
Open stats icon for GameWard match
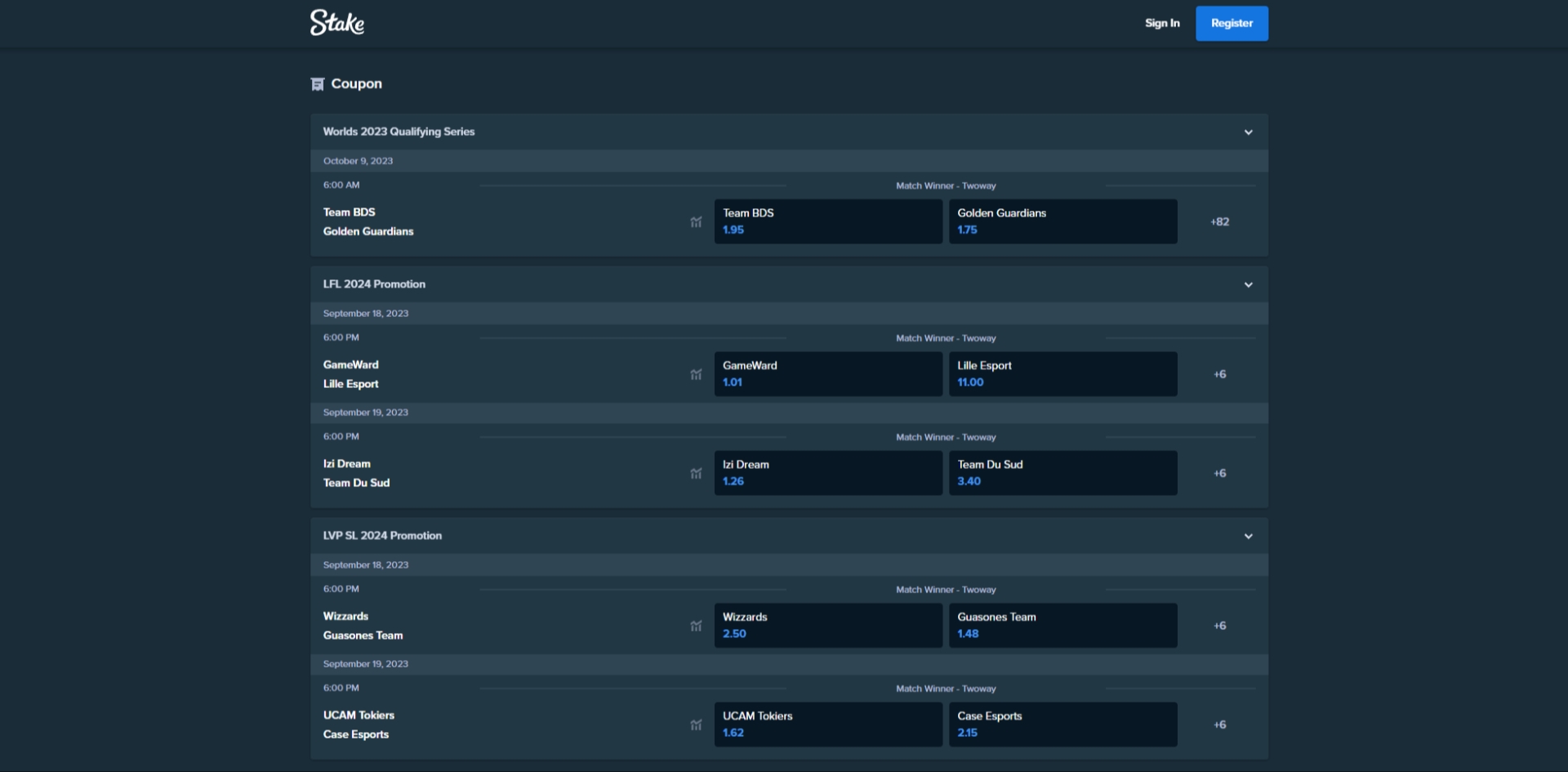[x=696, y=374]
